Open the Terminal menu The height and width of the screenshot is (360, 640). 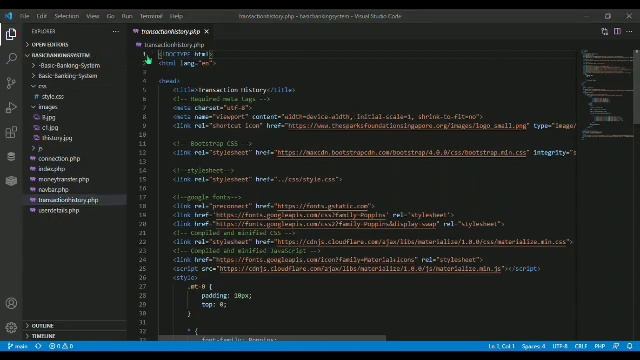[151, 16]
